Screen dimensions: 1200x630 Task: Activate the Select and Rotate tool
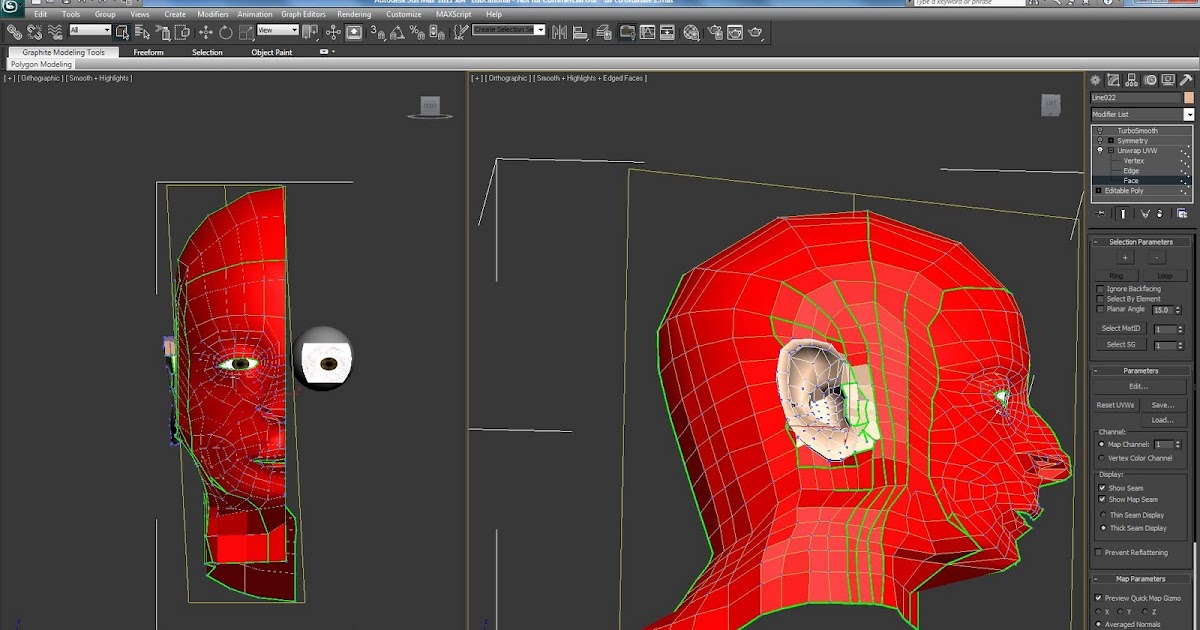(226, 31)
